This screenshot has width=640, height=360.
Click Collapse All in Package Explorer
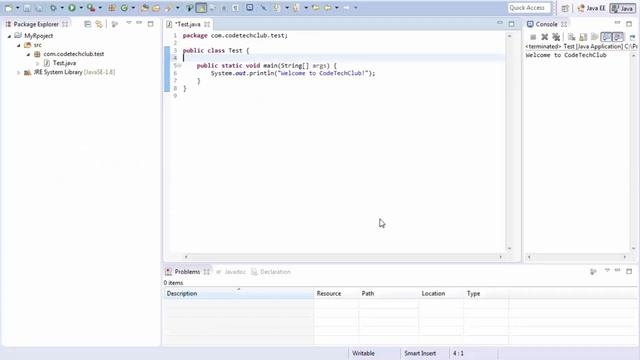tap(87, 24)
